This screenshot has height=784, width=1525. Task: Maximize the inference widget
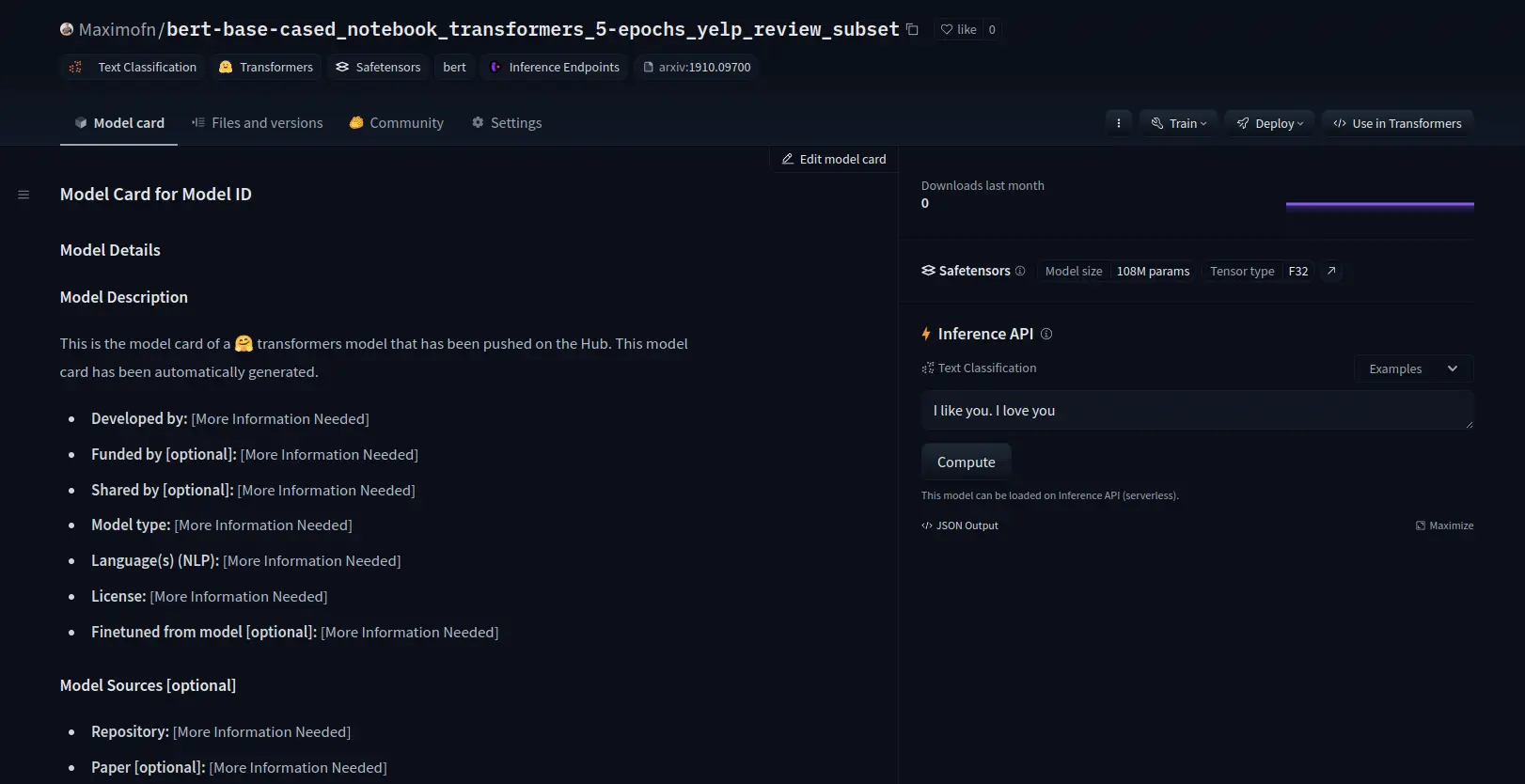pos(1444,525)
